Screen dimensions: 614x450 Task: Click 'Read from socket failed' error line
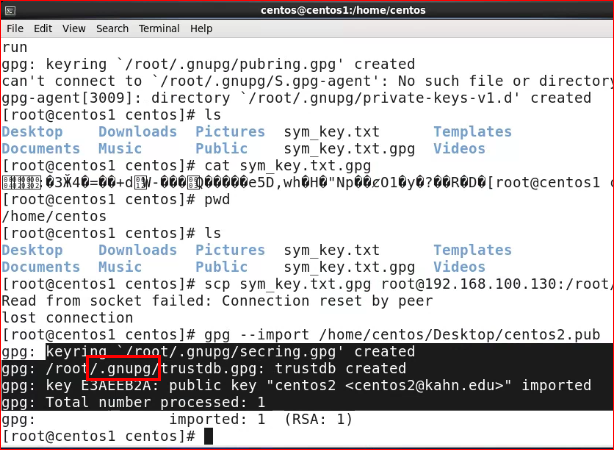click(x=217, y=301)
